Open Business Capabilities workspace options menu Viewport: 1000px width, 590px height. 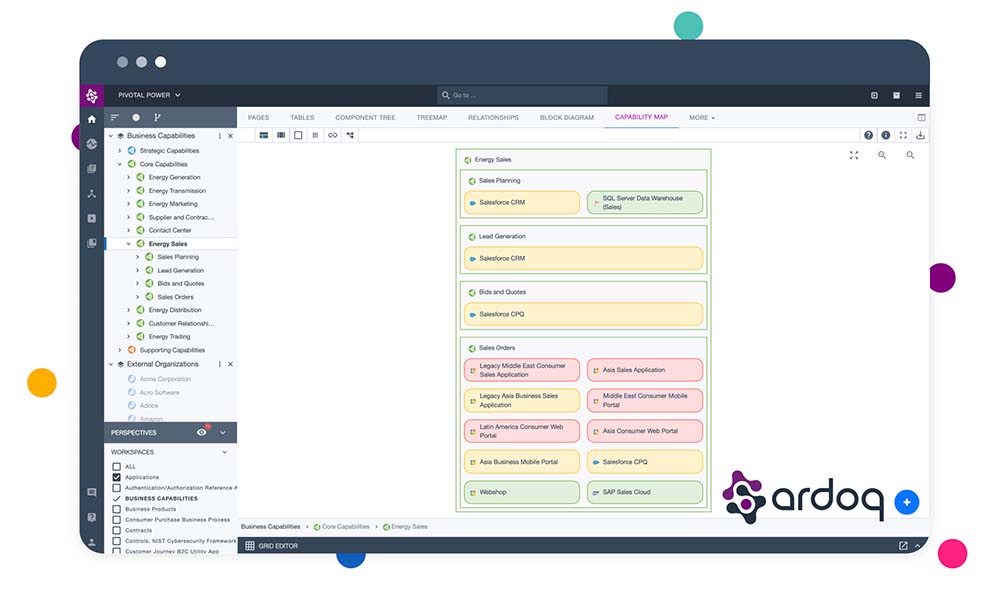pos(219,136)
